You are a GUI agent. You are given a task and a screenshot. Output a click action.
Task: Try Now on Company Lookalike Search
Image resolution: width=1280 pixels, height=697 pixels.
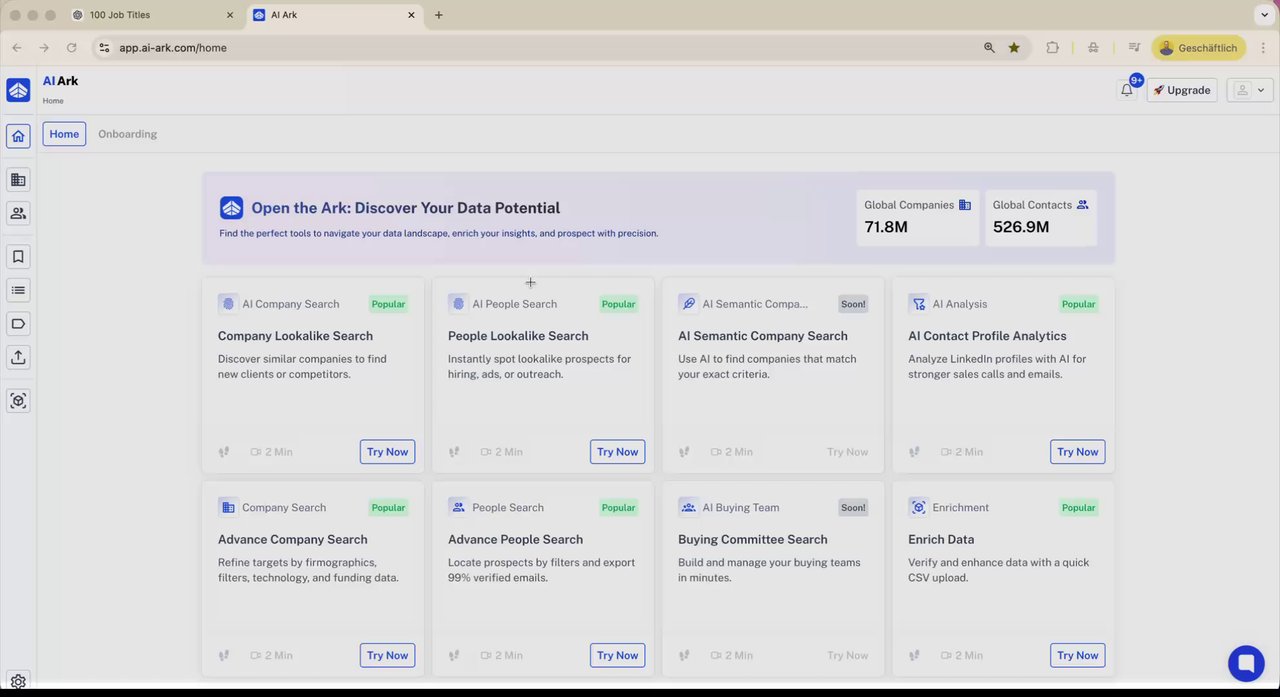[x=387, y=452]
